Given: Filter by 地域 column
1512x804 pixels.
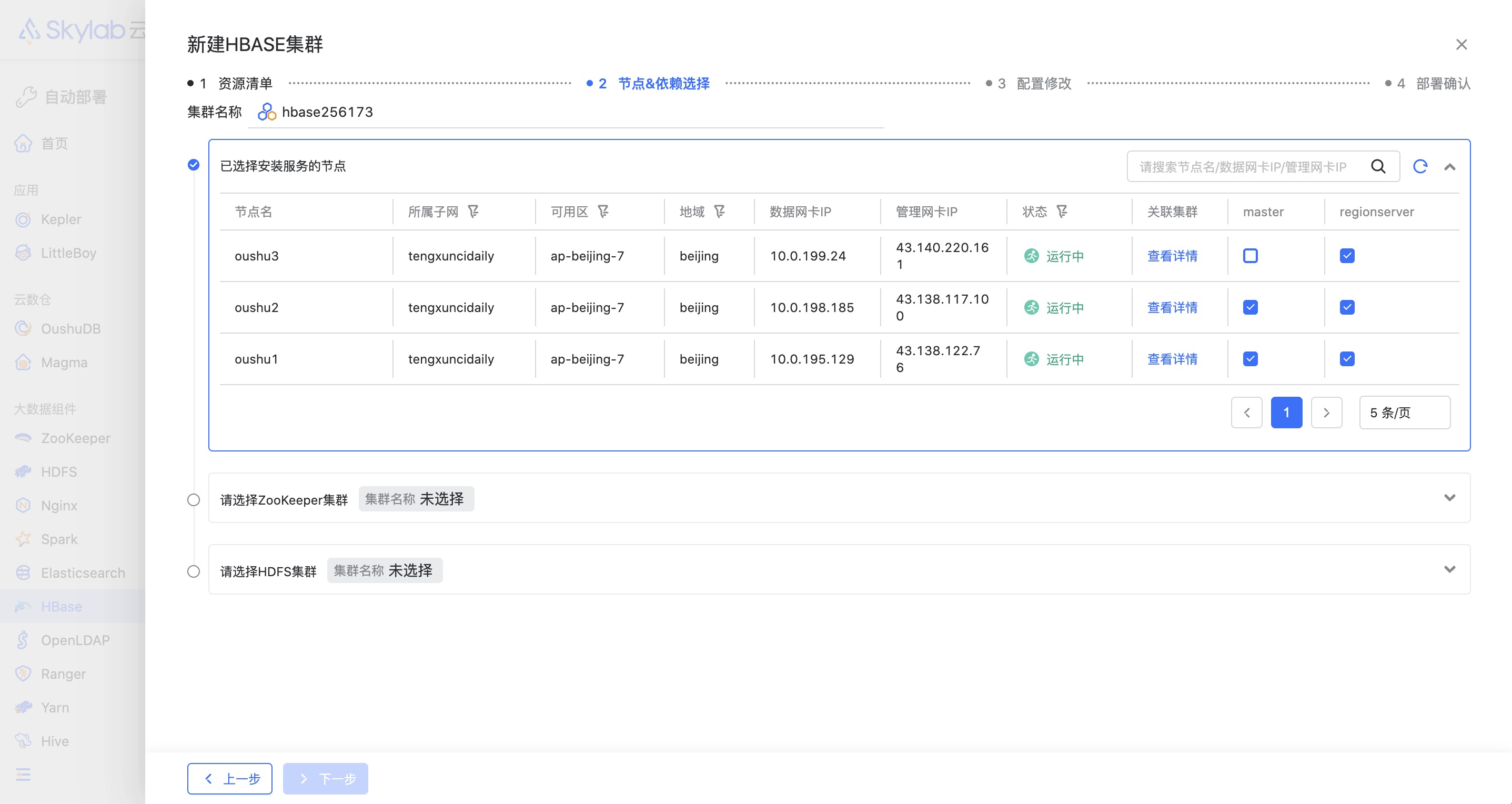Looking at the screenshot, I should [719, 212].
